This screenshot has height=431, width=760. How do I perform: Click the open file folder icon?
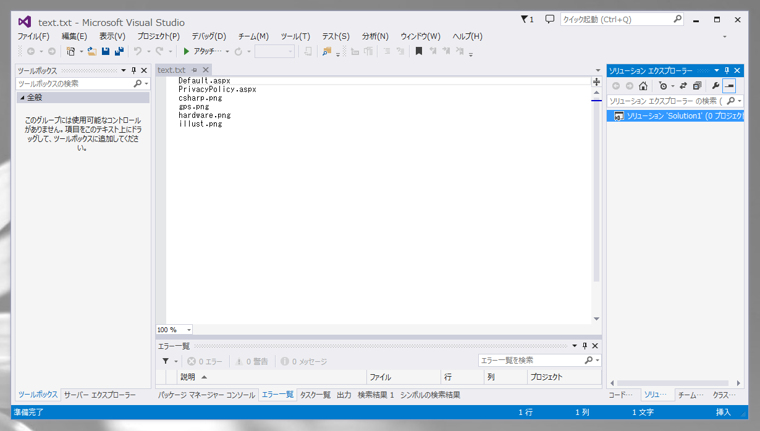92,51
